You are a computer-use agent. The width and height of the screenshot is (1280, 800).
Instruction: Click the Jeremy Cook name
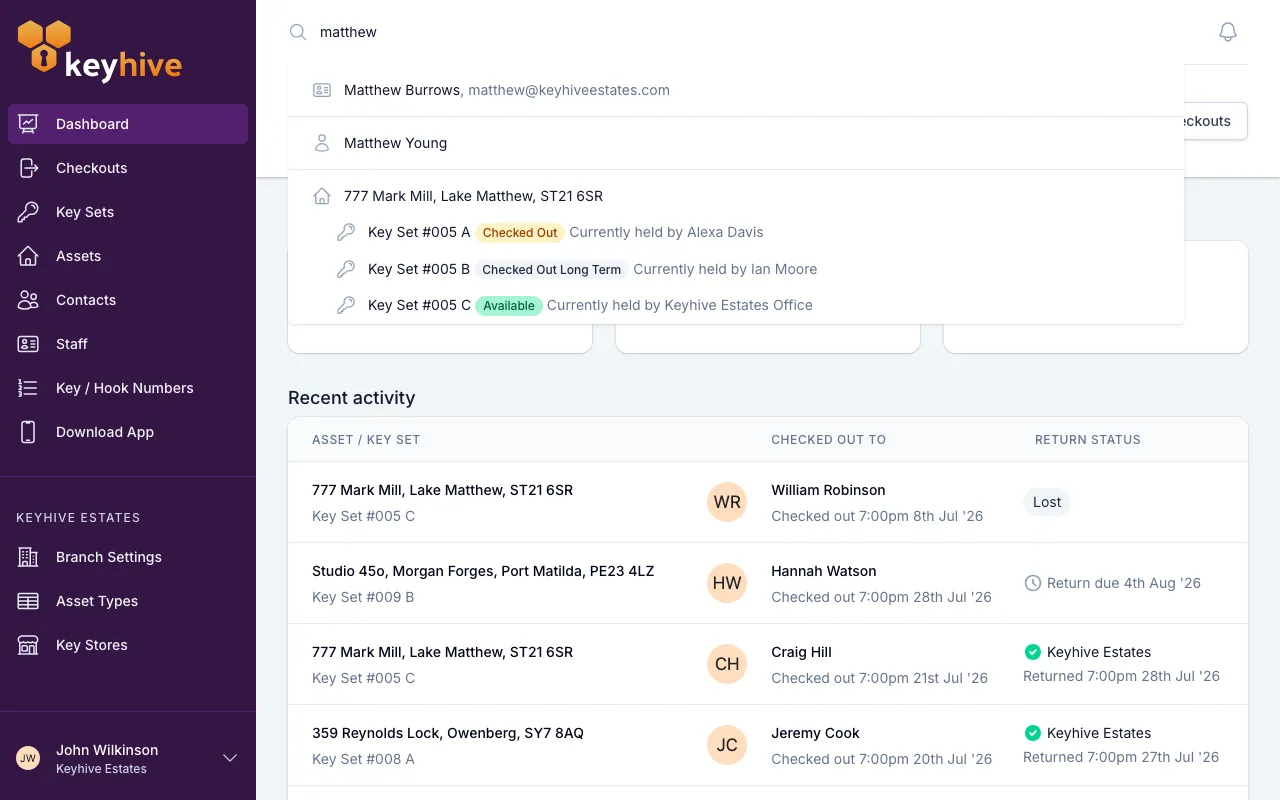tap(816, 733)
